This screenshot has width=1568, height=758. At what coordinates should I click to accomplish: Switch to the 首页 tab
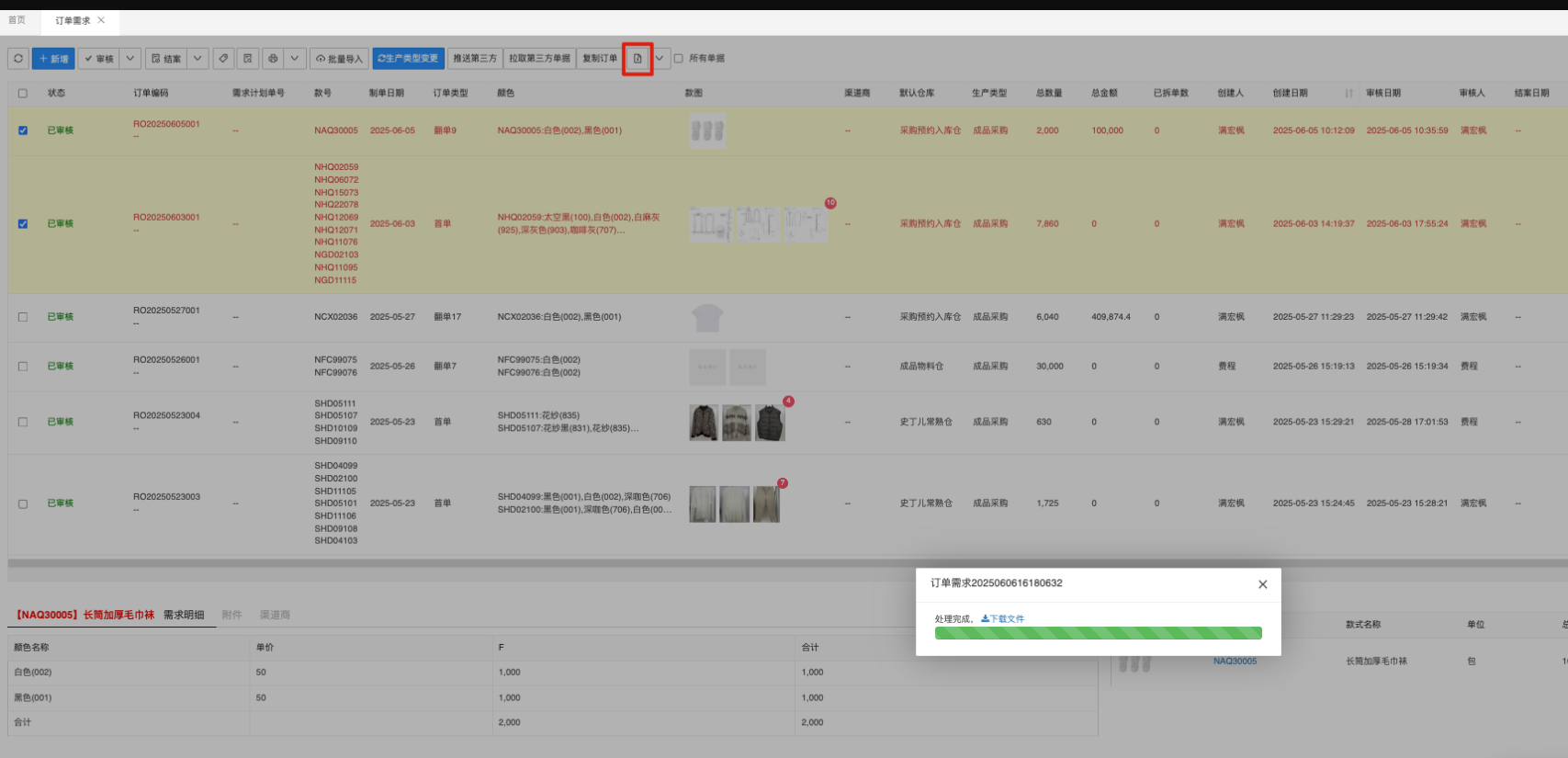point(17,20)
